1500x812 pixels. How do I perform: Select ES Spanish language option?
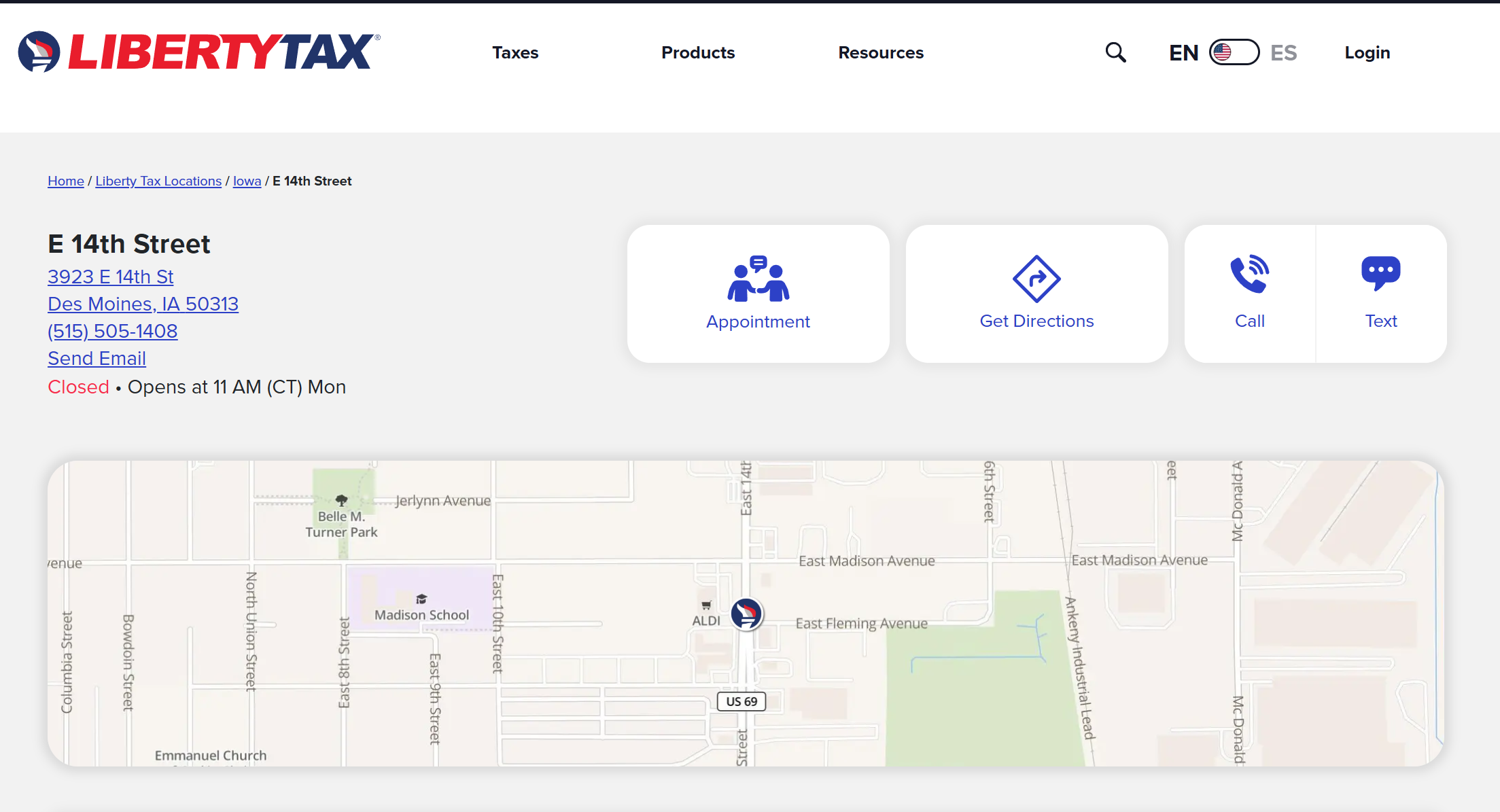[x=1283, y=52]
